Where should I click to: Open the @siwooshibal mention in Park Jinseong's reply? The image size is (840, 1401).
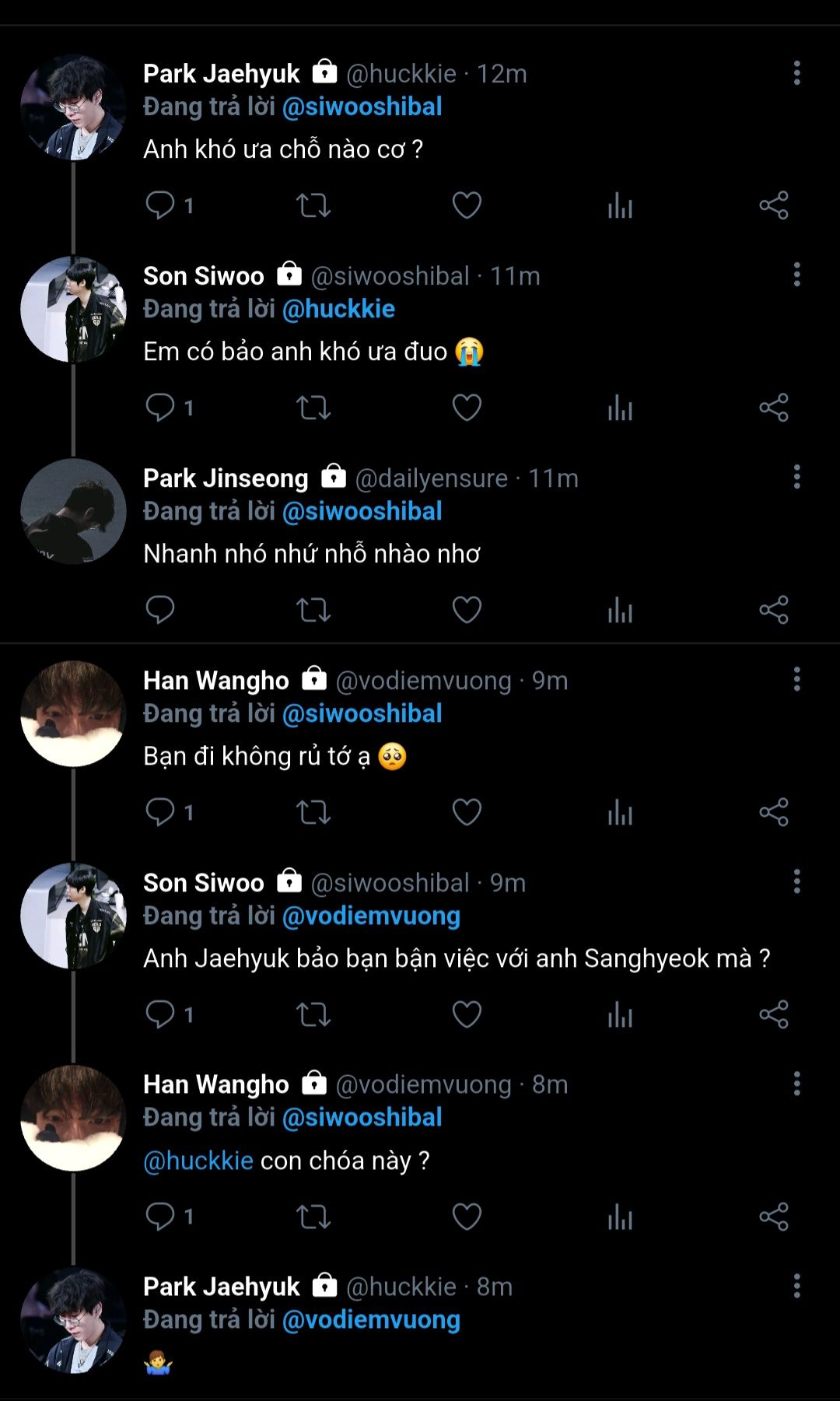[x=362, y=511]
